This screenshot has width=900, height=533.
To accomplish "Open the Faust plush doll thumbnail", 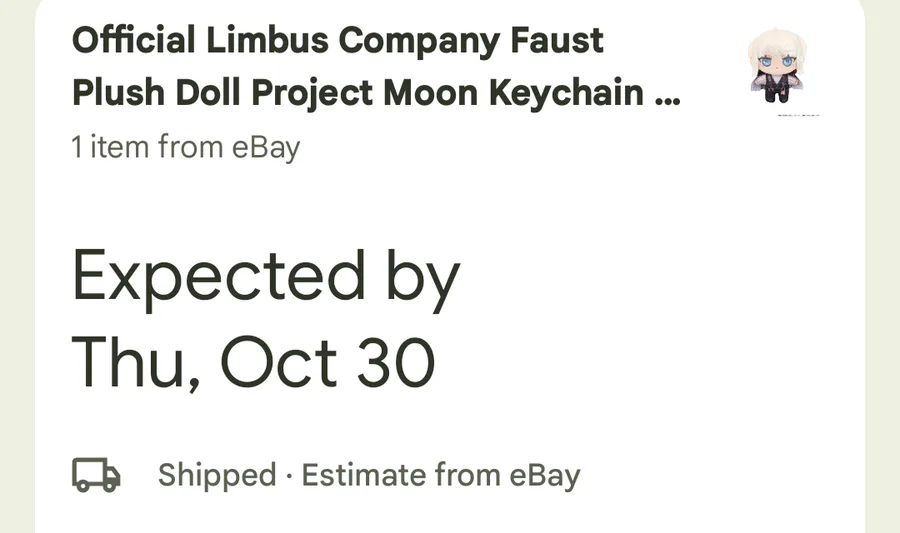I will click(778, 67).
